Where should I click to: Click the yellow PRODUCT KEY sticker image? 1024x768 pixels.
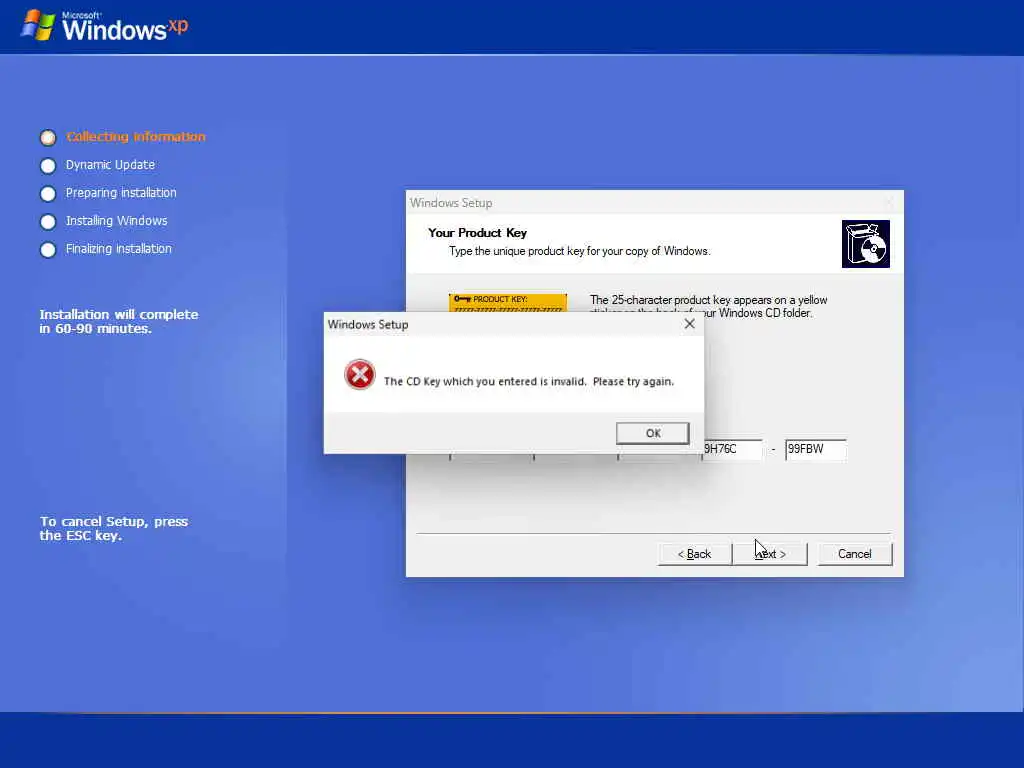(507, 303)
